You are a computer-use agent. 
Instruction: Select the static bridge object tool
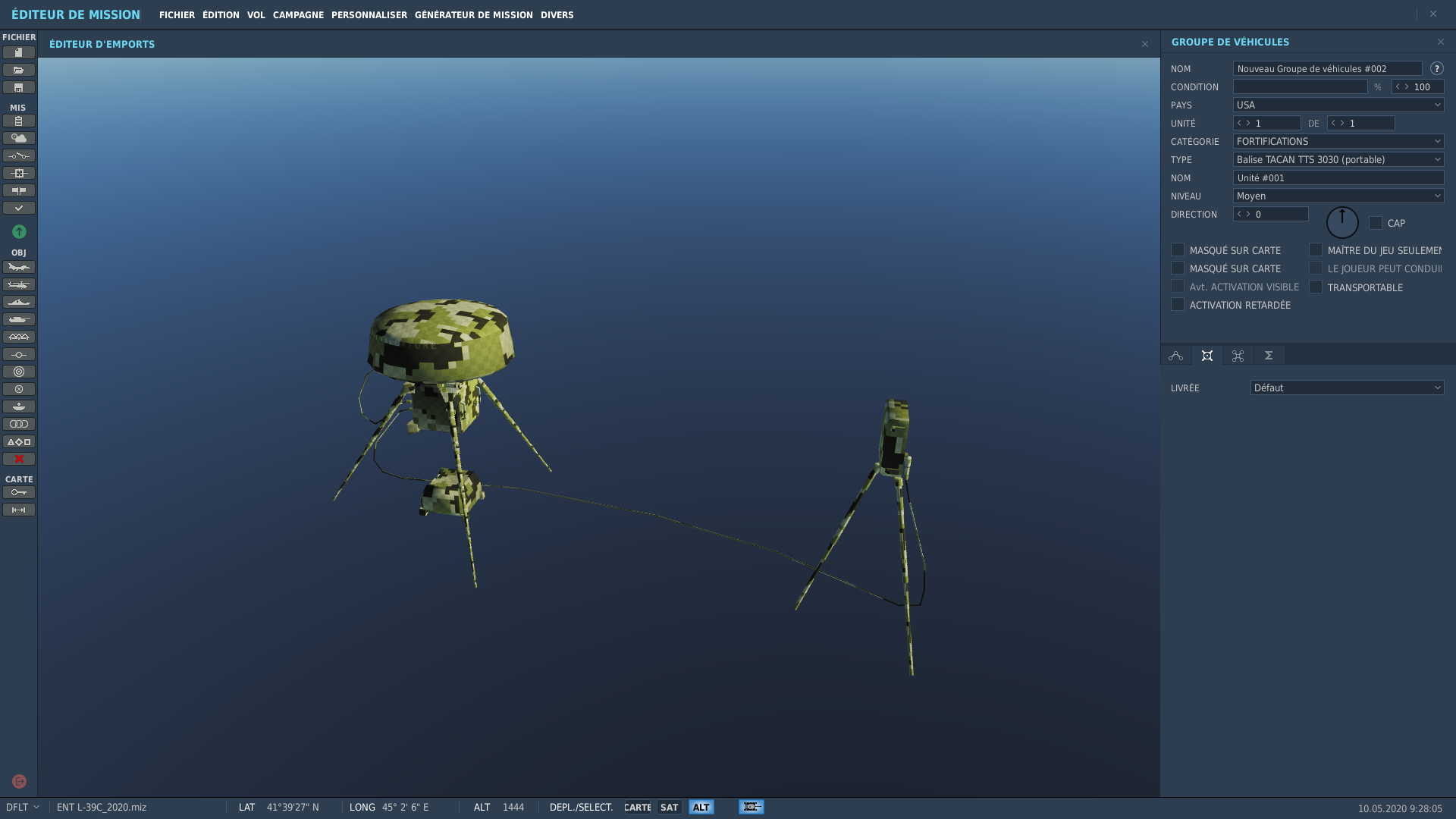[19, 337]
